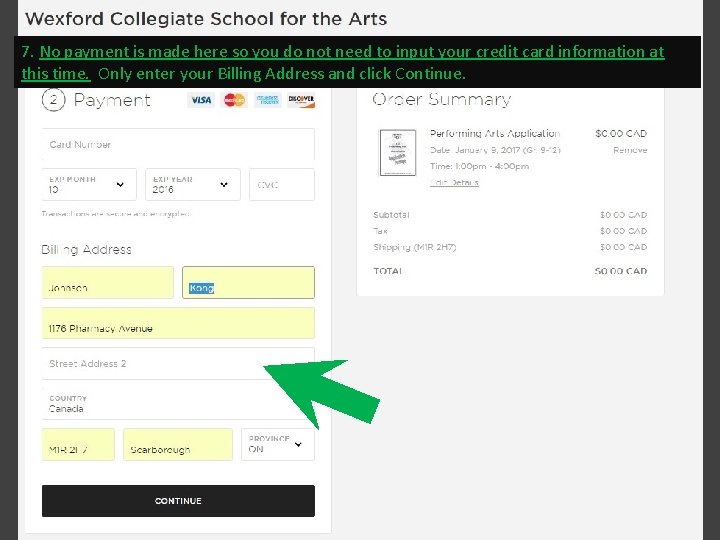This screenshot has height=540, width=720.
Task: Open the Exp Year dropdown
Action: click(193, 185)
